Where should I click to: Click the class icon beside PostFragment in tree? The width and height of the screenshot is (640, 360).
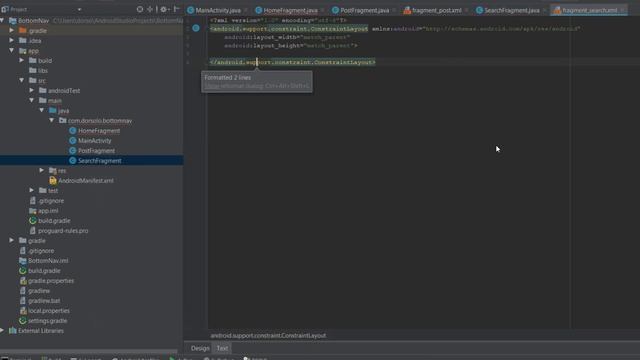click(73, 151)
